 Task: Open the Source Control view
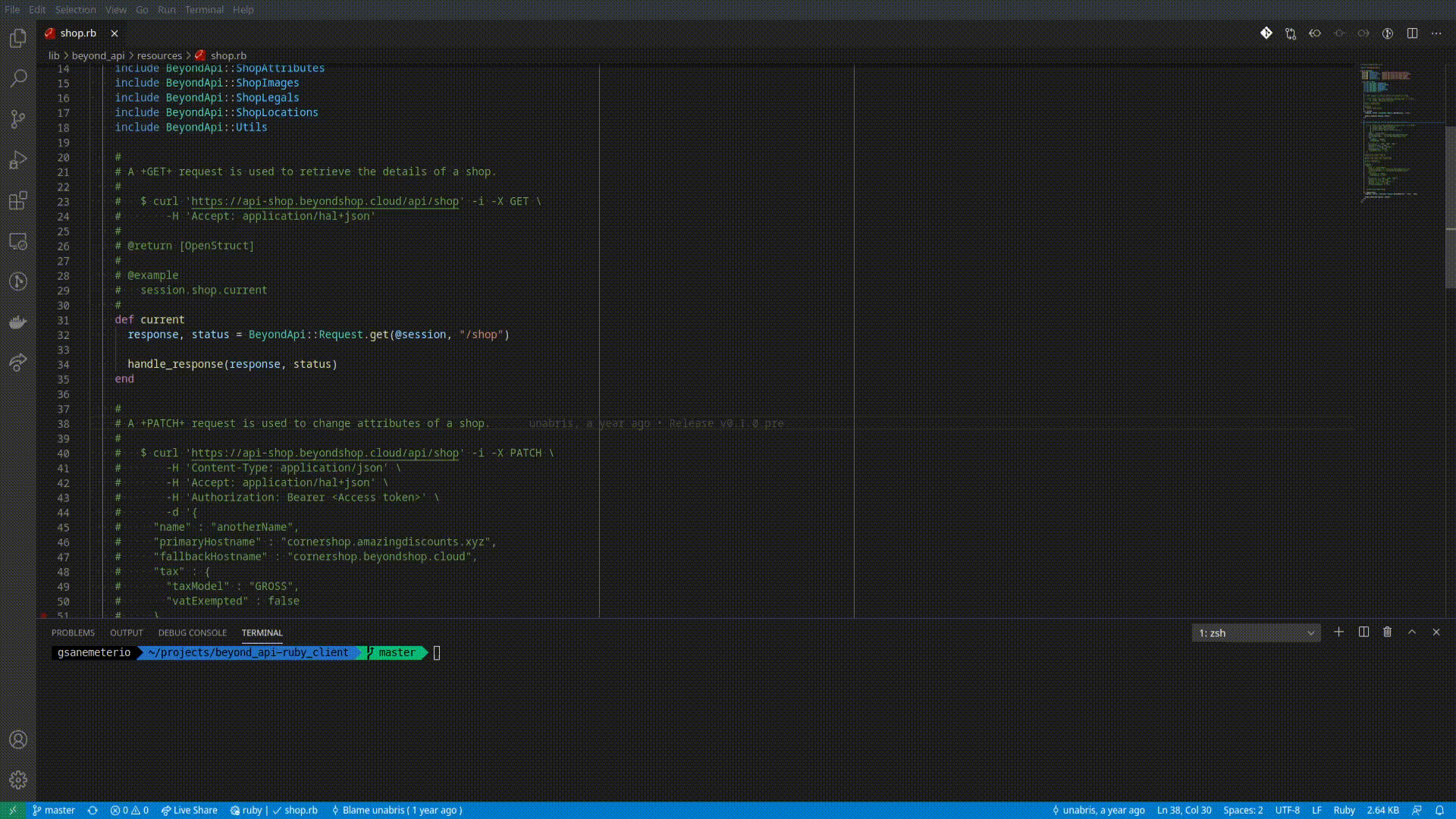[x=18, y=119]
